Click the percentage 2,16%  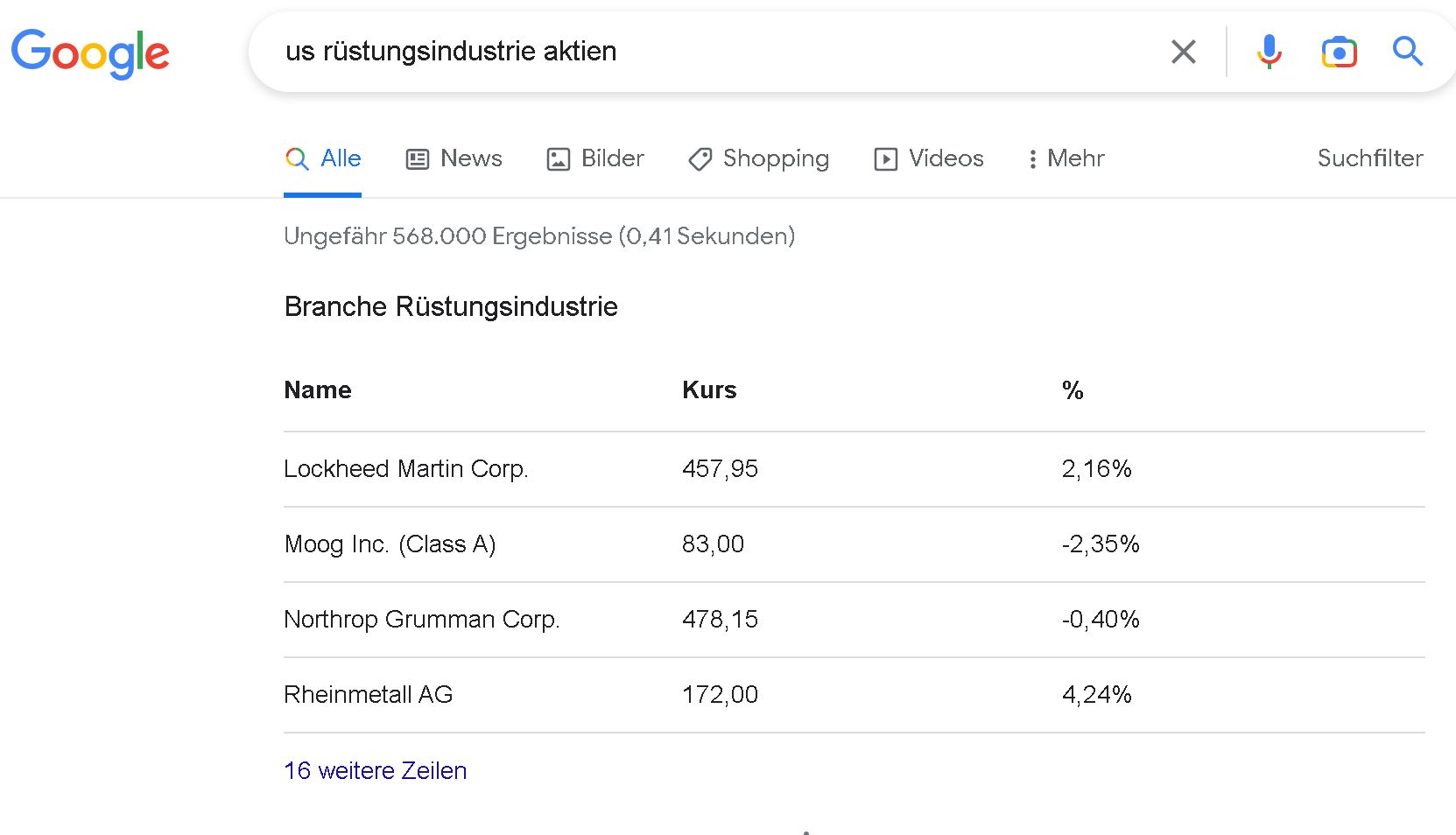1097,469
